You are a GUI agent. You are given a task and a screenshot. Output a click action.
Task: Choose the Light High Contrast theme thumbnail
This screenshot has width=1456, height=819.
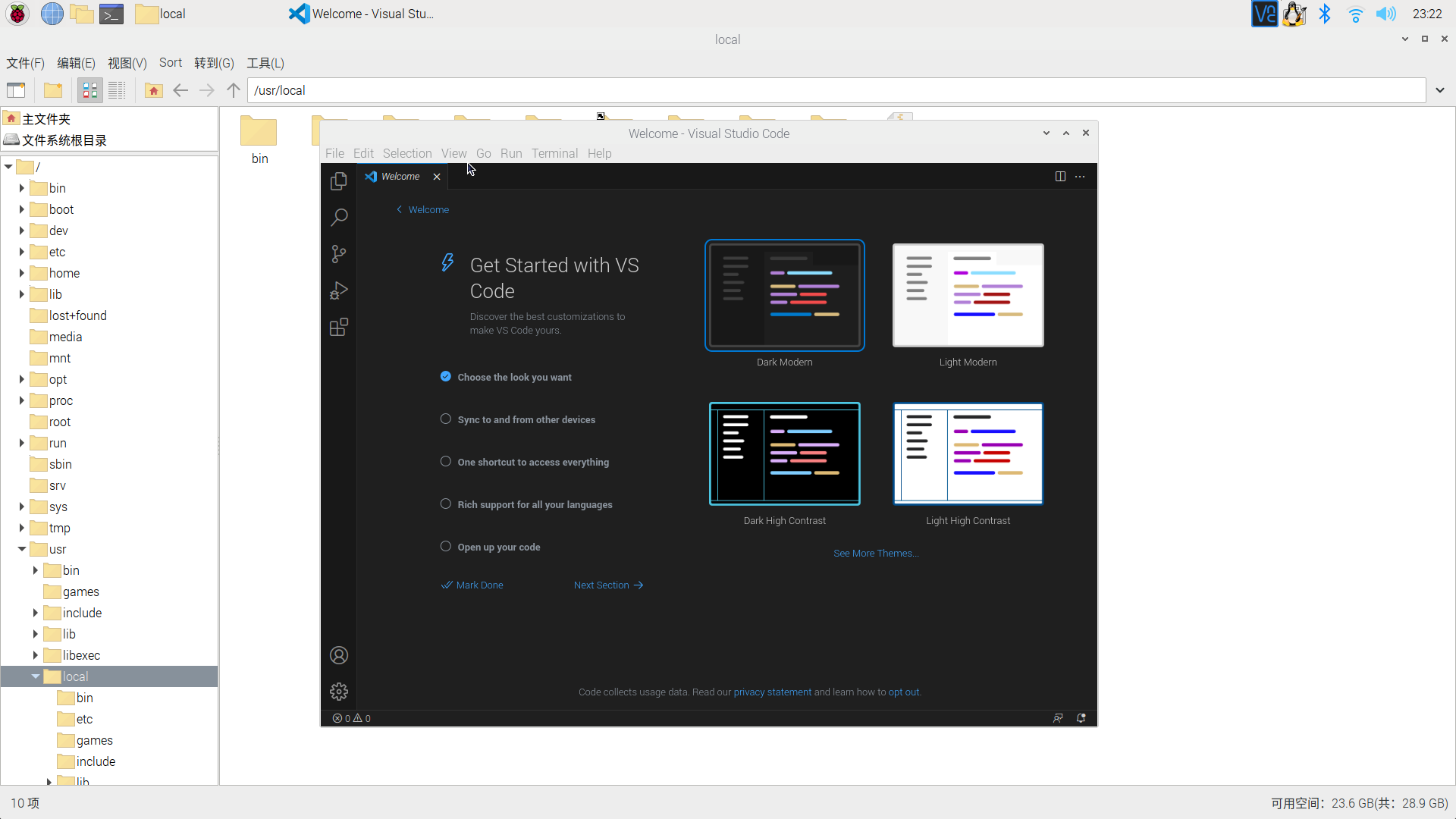click(968, 453)
